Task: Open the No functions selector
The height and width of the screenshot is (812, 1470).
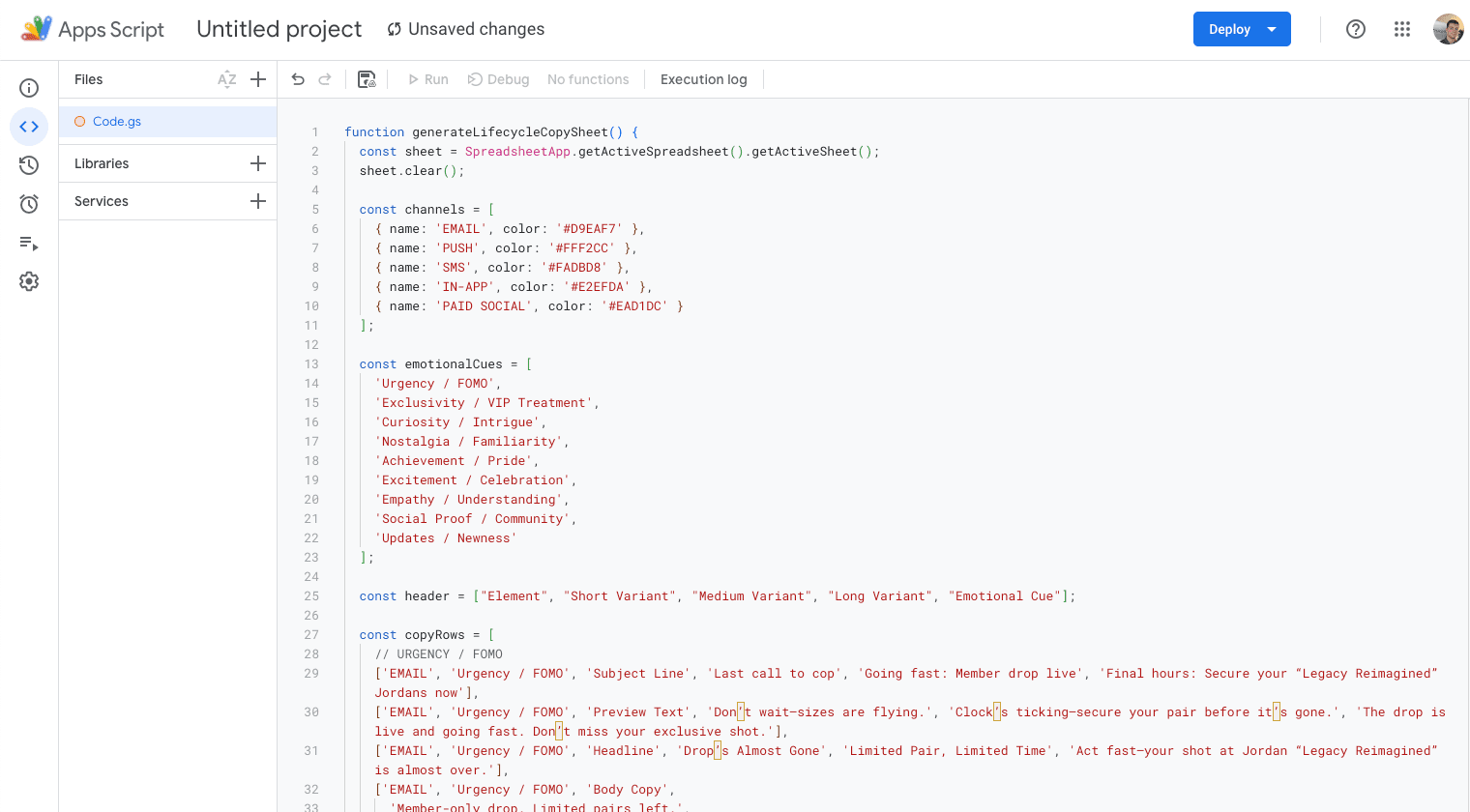Action: (x=588, y=79)
